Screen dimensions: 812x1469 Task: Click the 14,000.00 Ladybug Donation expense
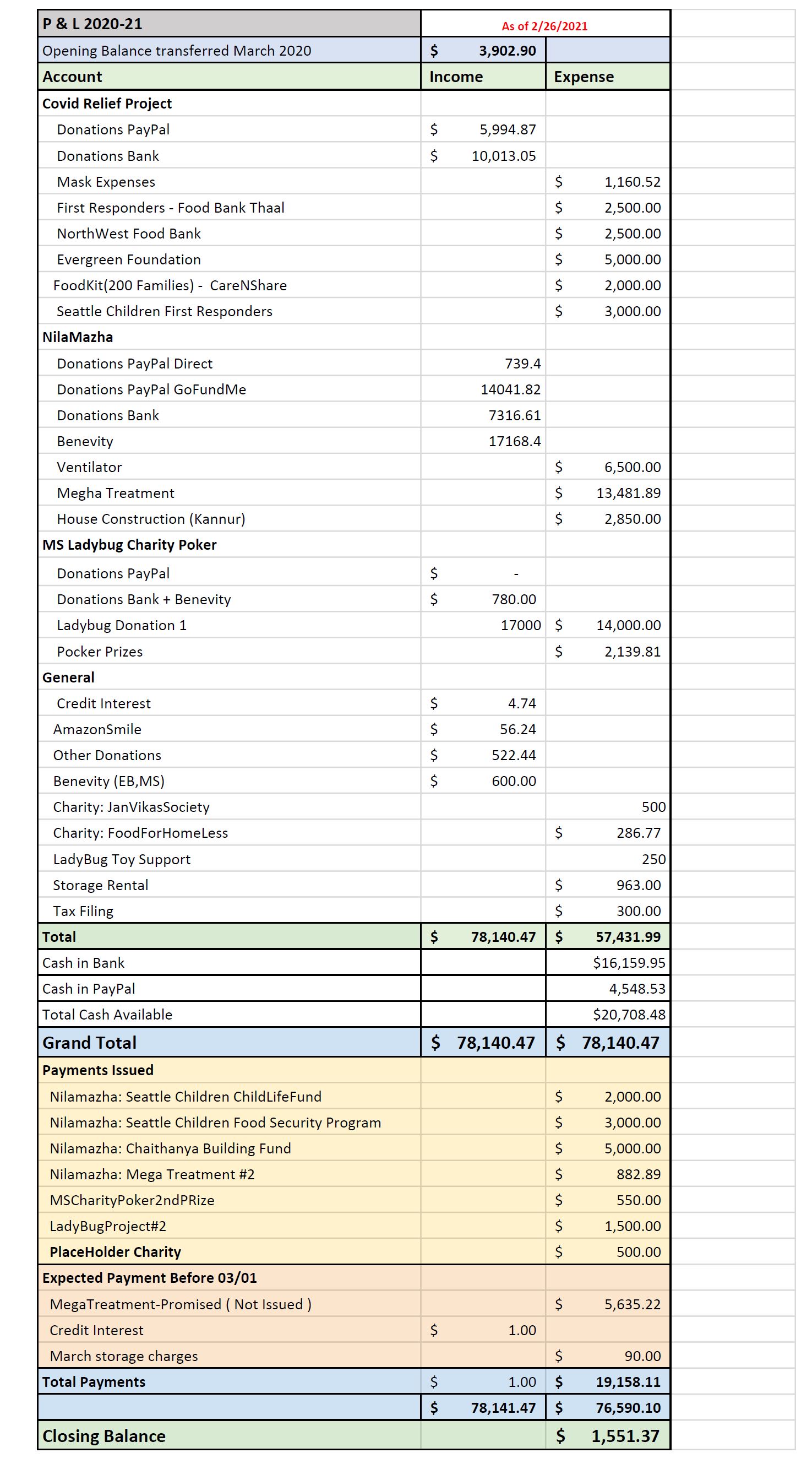click(607, 625)
